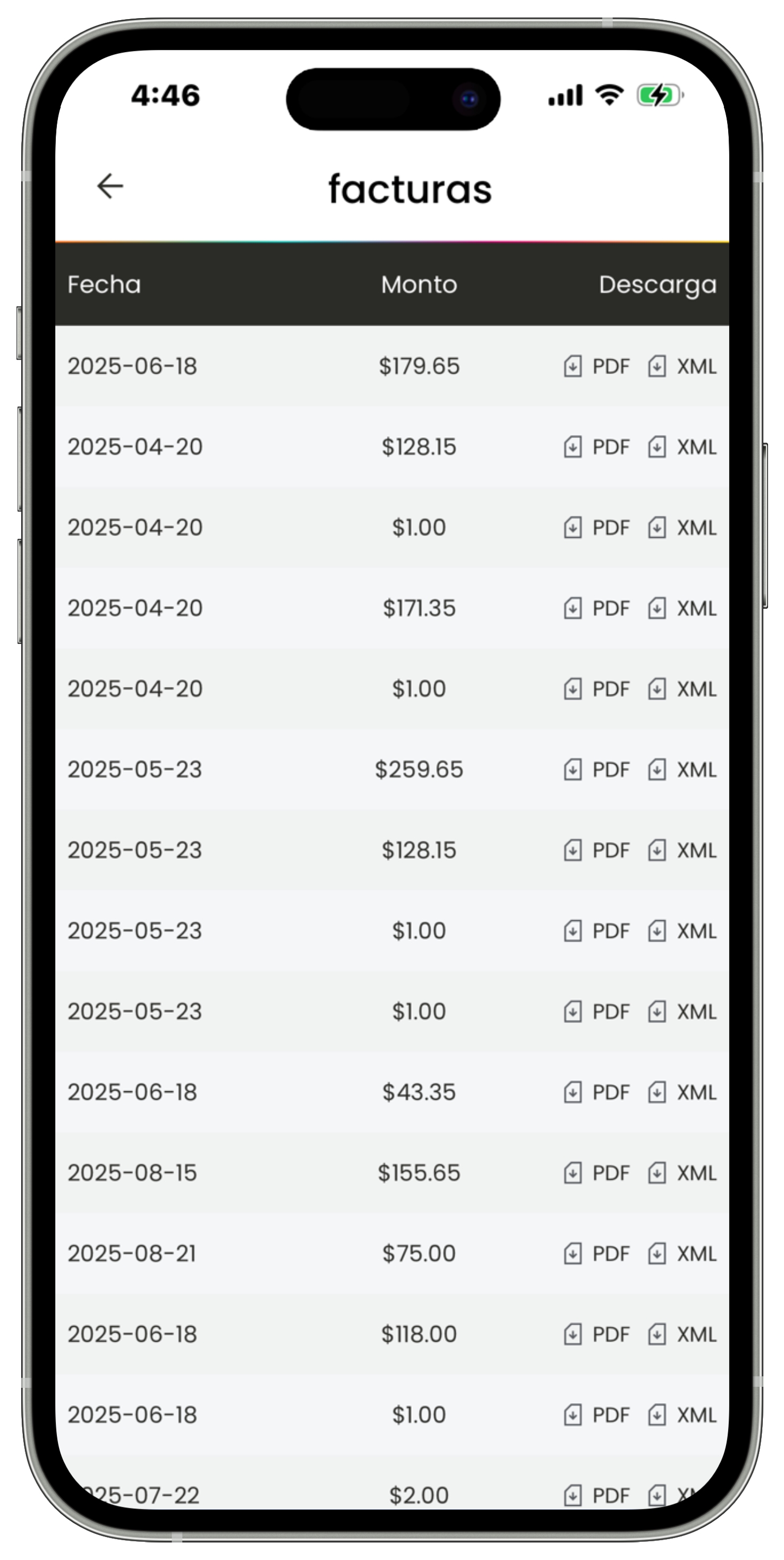This screenshot has height=1560, width=784.
Task: Download XML of $155.65 invoice
Action: [681, 1173]
